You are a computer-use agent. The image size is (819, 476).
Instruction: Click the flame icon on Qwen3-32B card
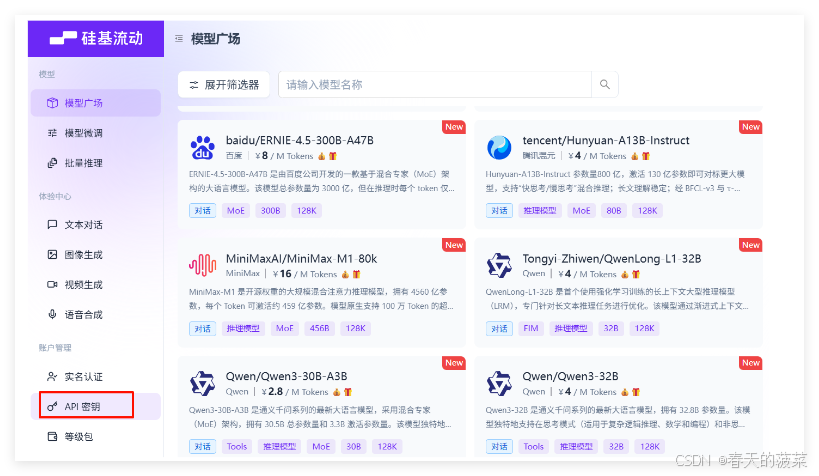(624, 392)
